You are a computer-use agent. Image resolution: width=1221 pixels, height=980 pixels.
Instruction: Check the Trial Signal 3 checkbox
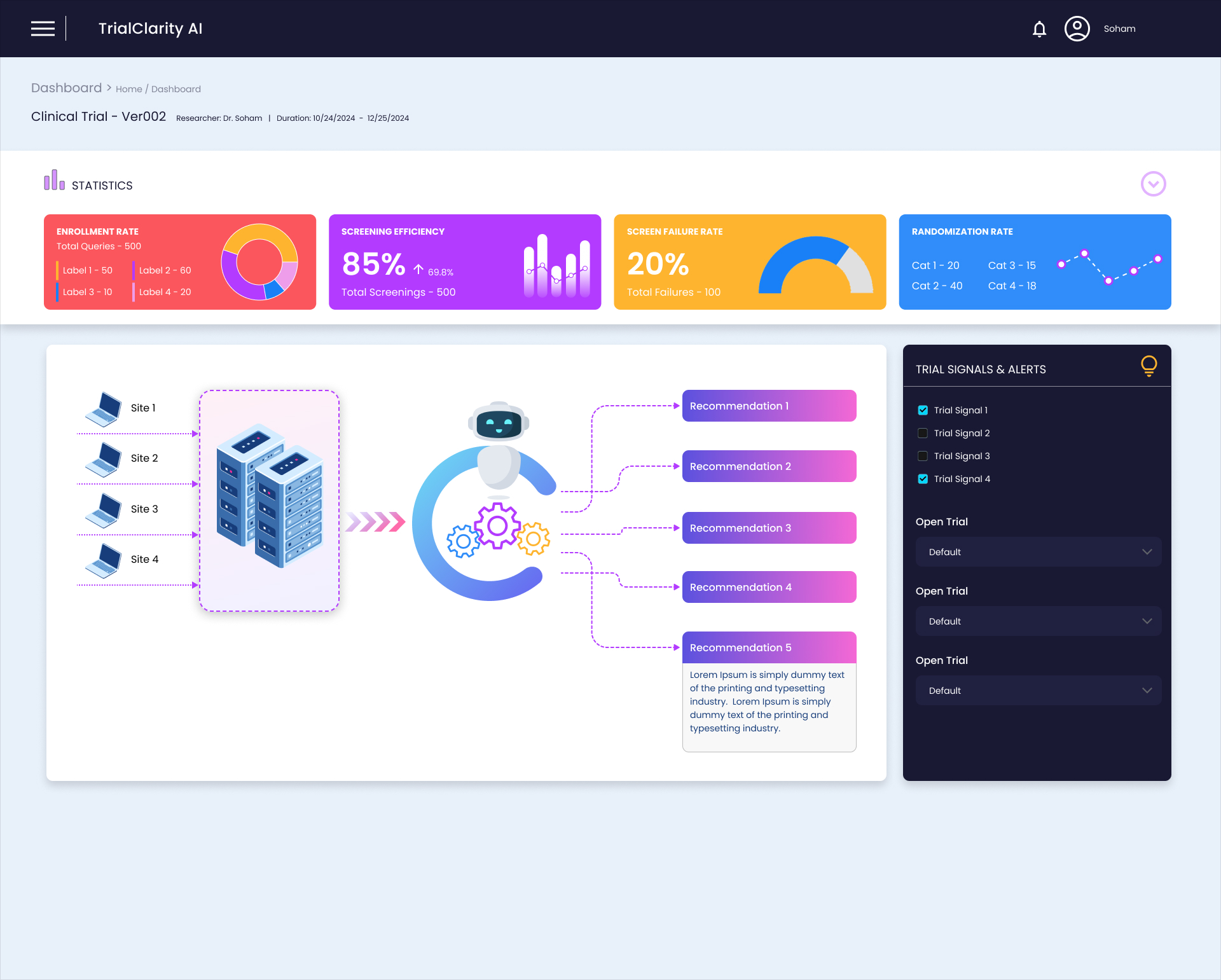(923, 456)
